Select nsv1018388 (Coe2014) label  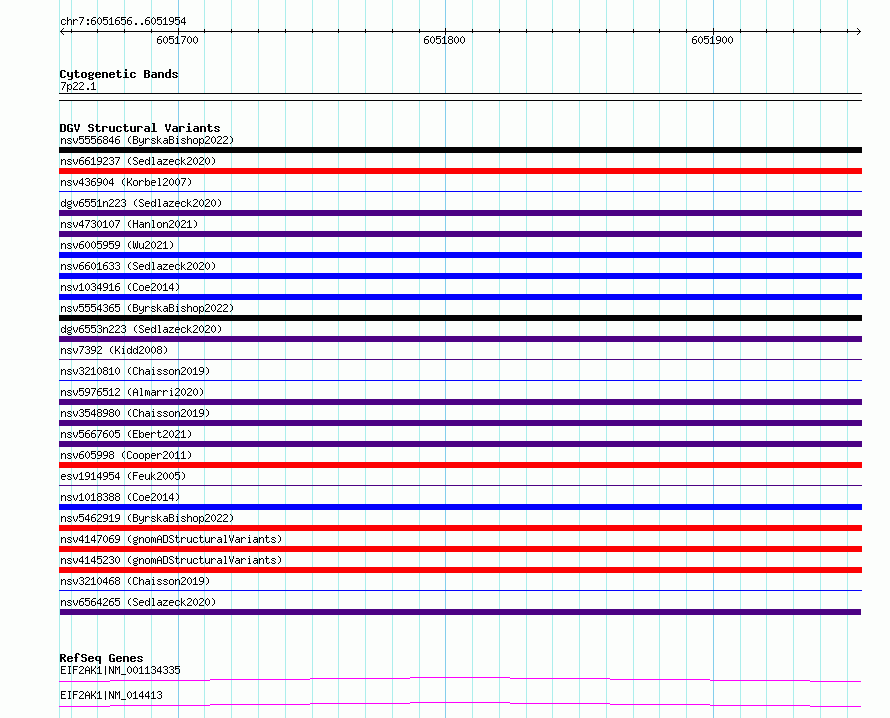(x=120, y=497)
